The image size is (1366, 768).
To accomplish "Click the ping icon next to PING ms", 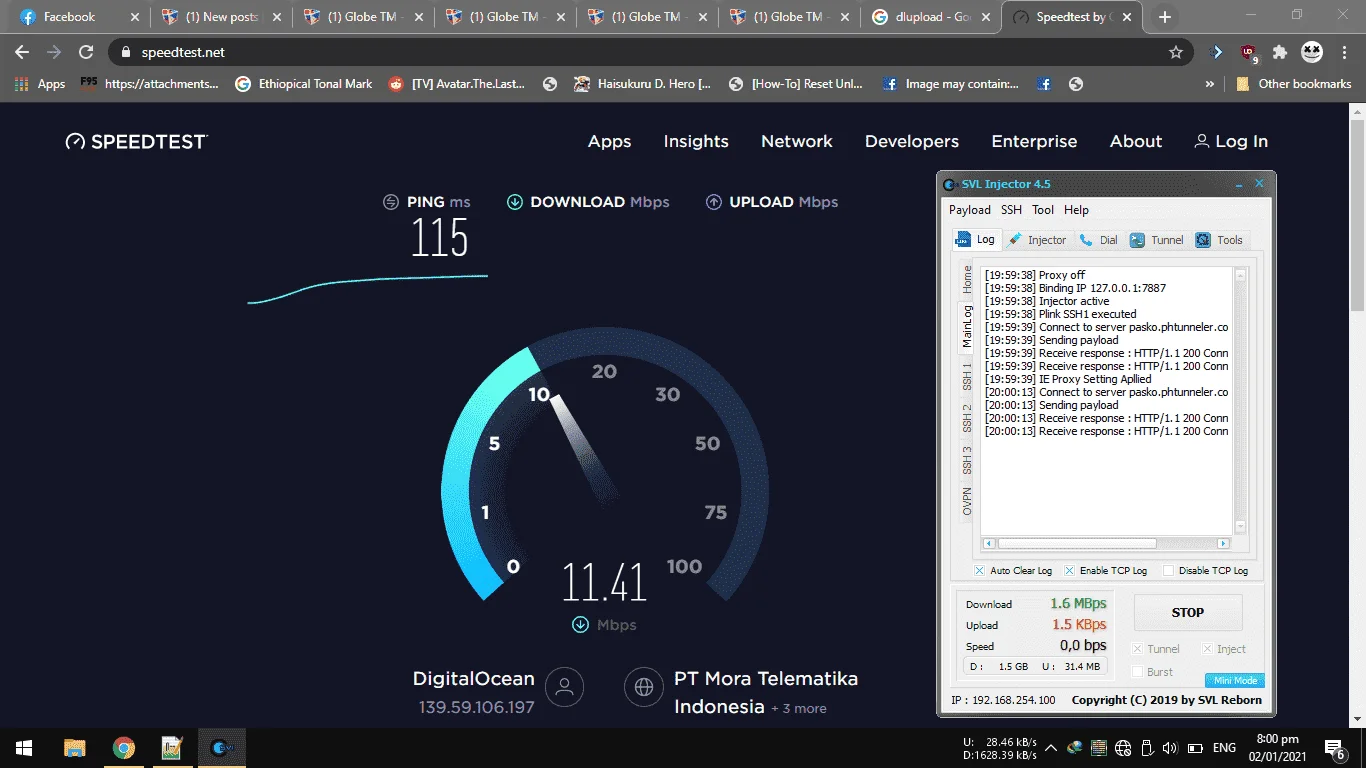I will [391, 202].
